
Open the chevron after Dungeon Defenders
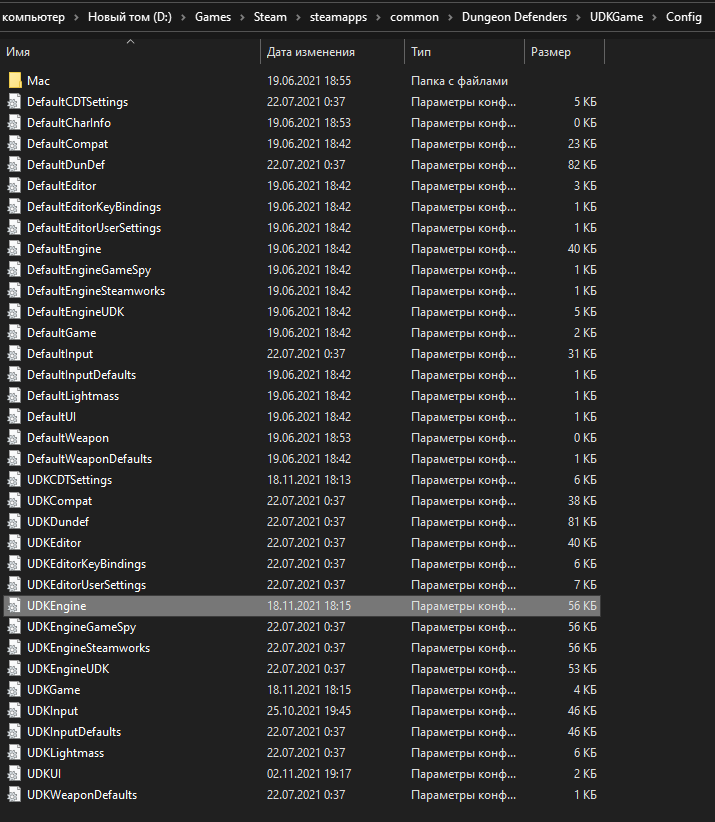pyautogui.click(x=578, y=17)
